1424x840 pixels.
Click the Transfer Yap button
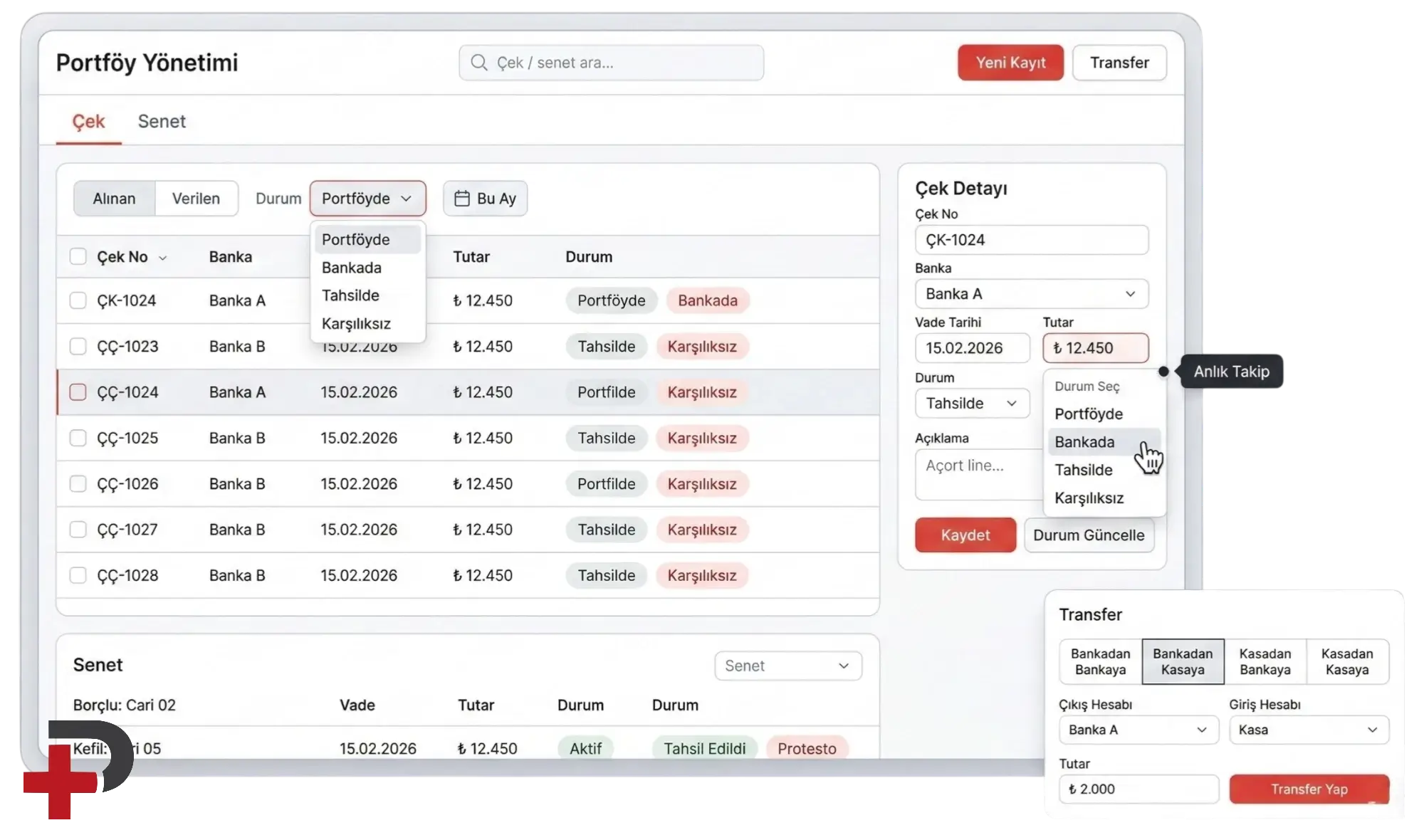tap(1309, 789)
